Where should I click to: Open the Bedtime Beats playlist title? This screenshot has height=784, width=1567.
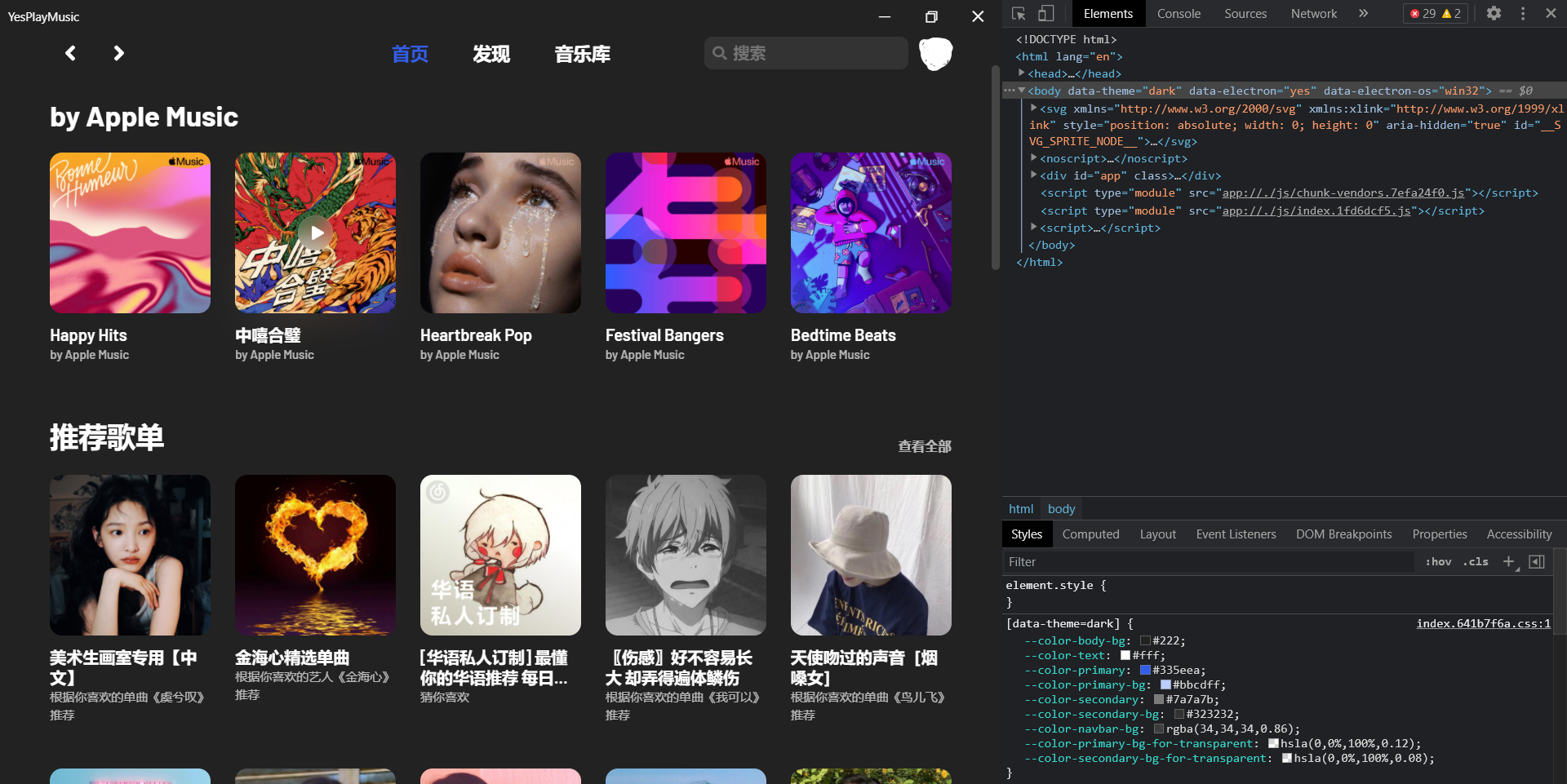pyautogui.click(x=843, y=335)
